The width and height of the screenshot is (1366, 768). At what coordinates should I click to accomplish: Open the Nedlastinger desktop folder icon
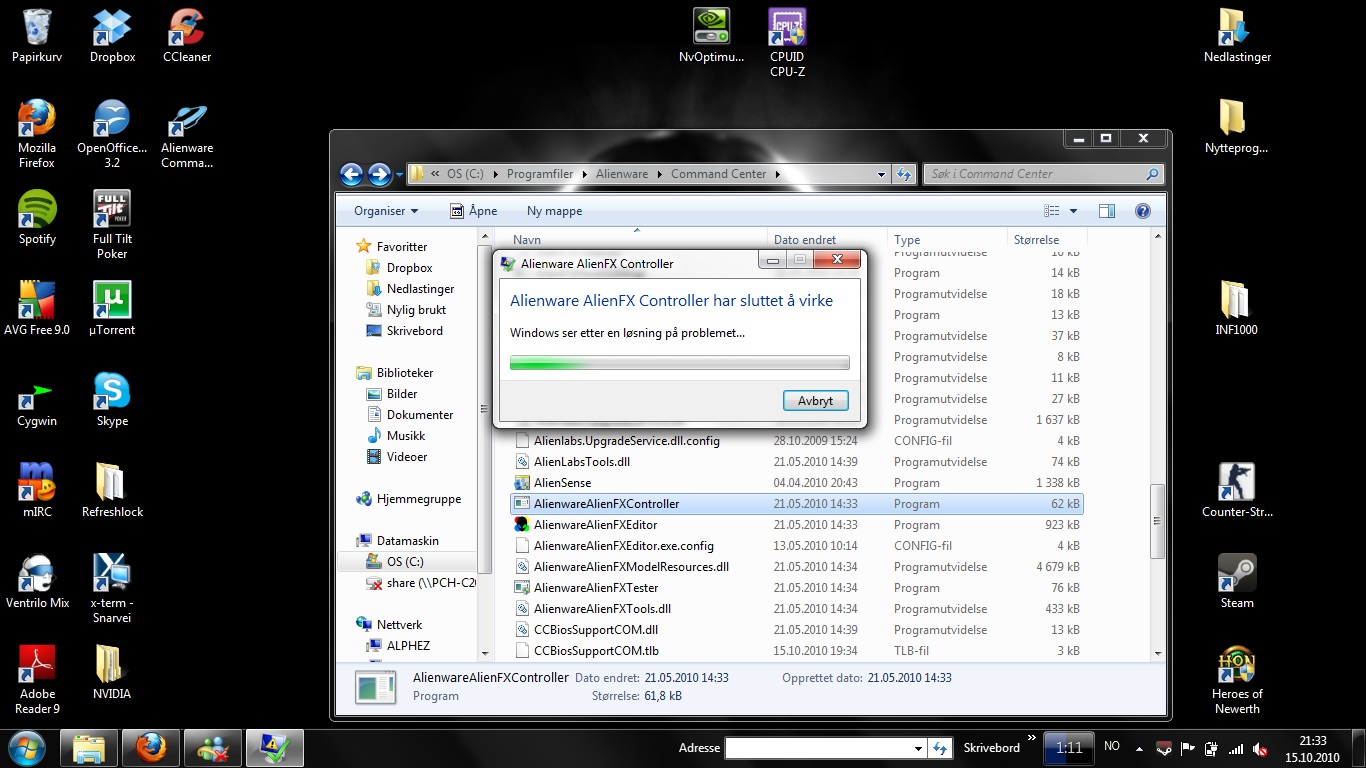click(x=1237, y=36)
